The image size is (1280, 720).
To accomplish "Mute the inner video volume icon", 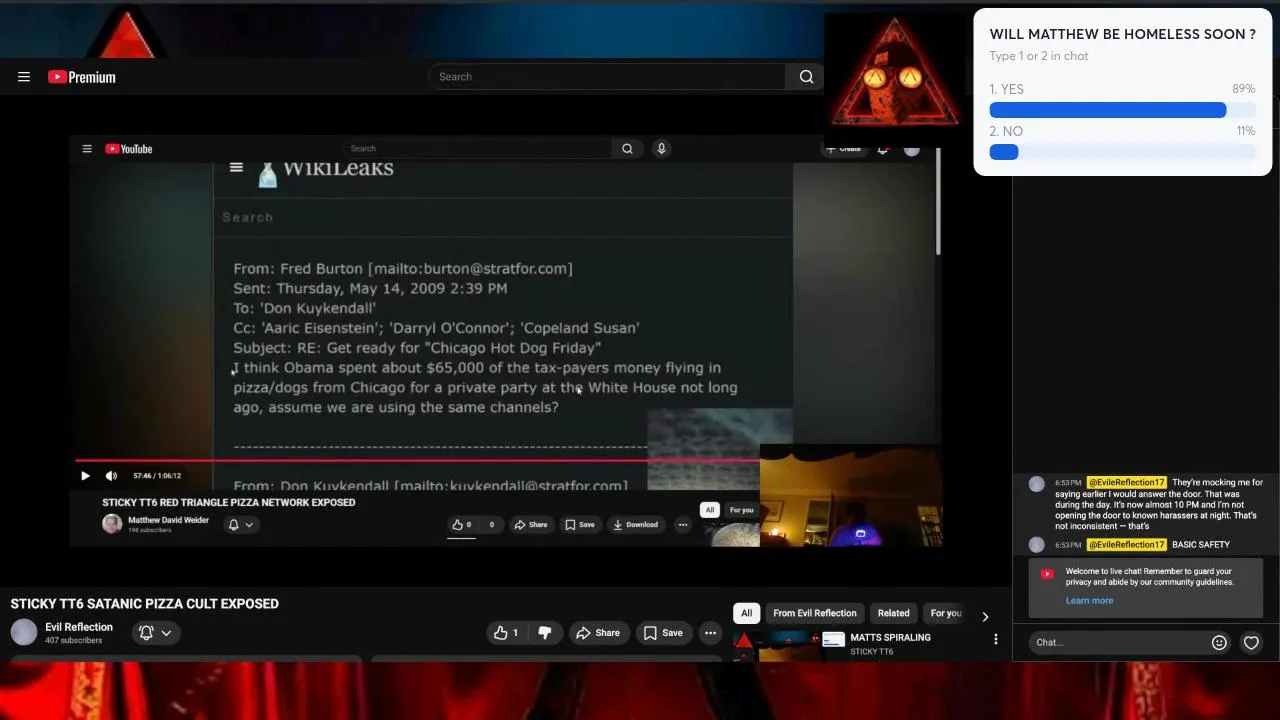I will click(x=111, y=476).
